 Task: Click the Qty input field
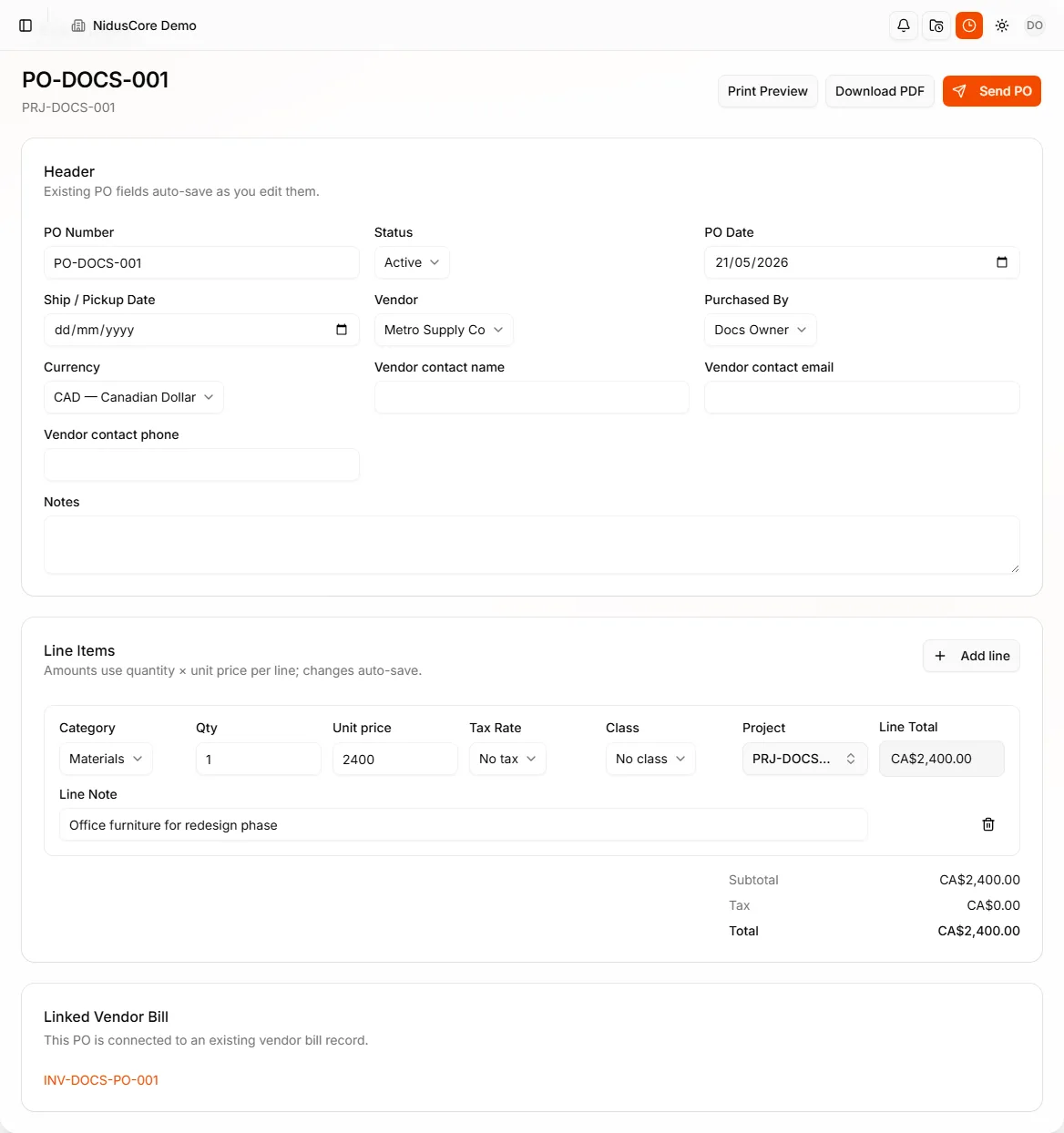[259, 759]
